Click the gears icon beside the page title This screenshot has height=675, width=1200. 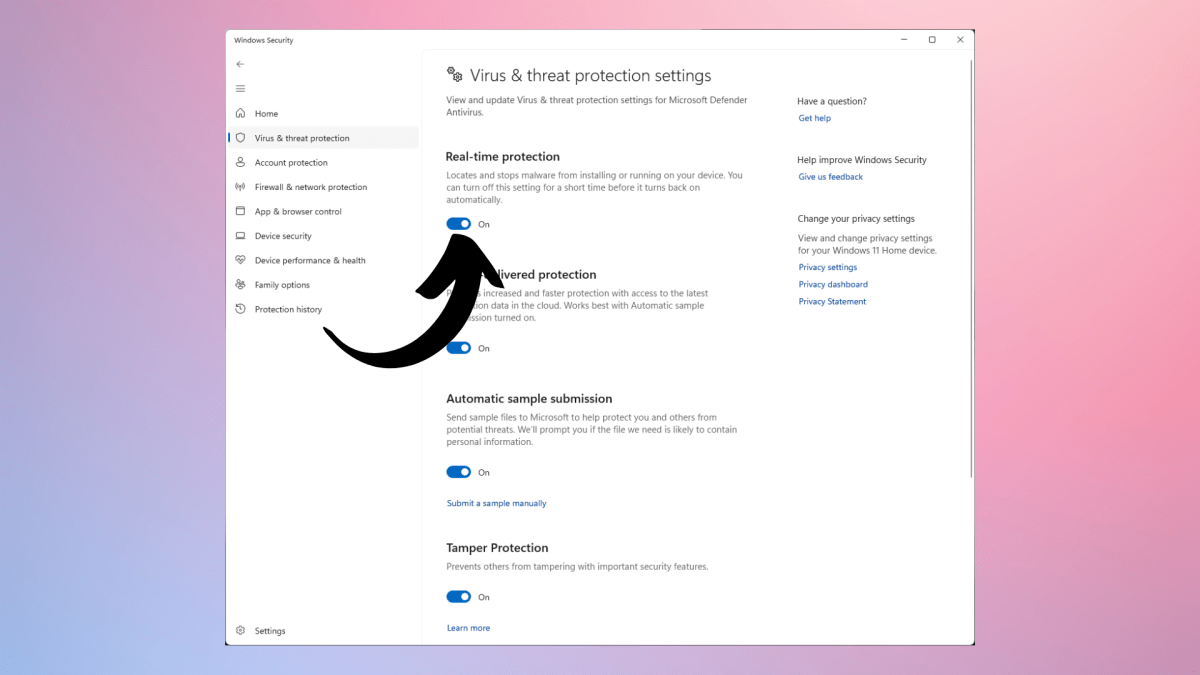(455, 75)
